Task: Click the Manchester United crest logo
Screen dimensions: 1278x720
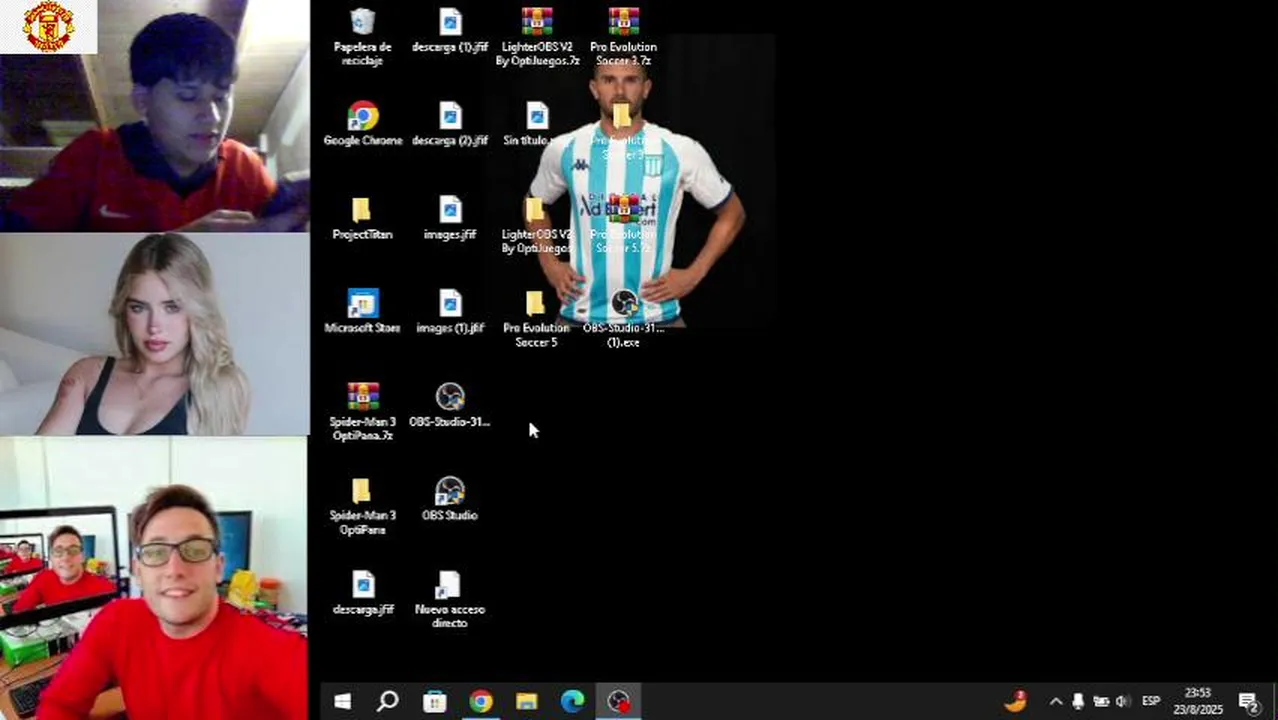Action: (x=48, y=27)
